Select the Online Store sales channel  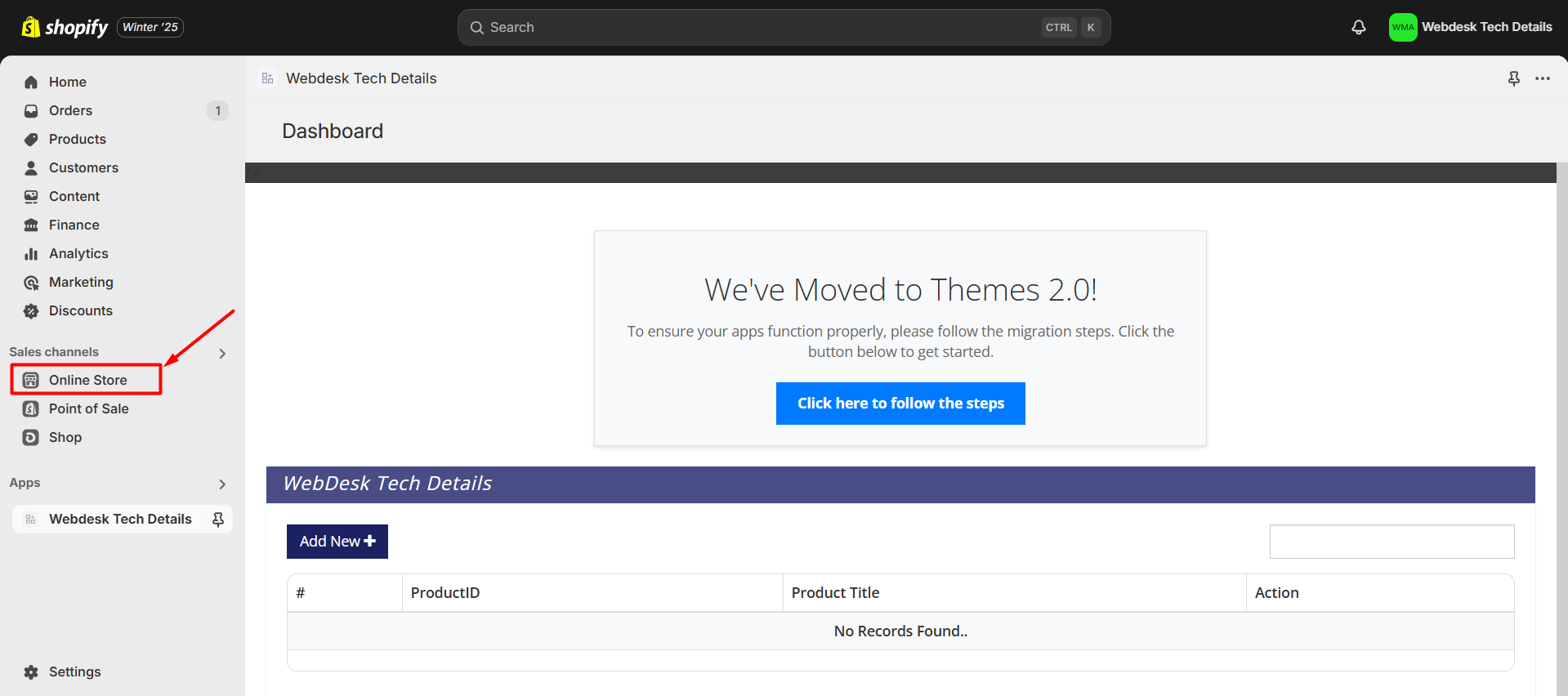tap(87, 380)
